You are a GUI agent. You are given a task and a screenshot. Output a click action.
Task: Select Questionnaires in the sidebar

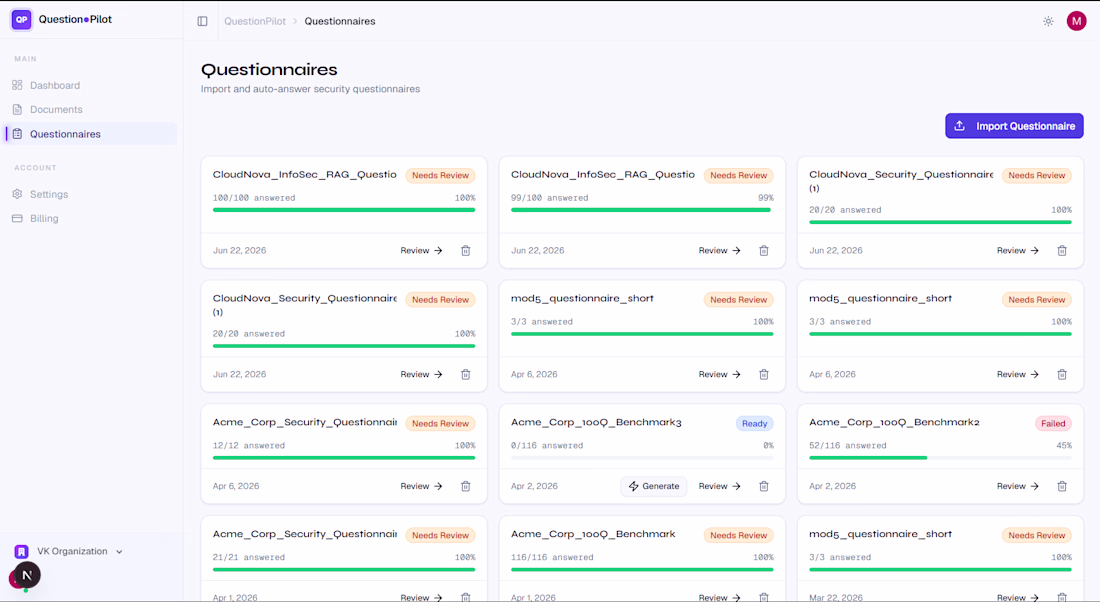(x=91, y=134)
